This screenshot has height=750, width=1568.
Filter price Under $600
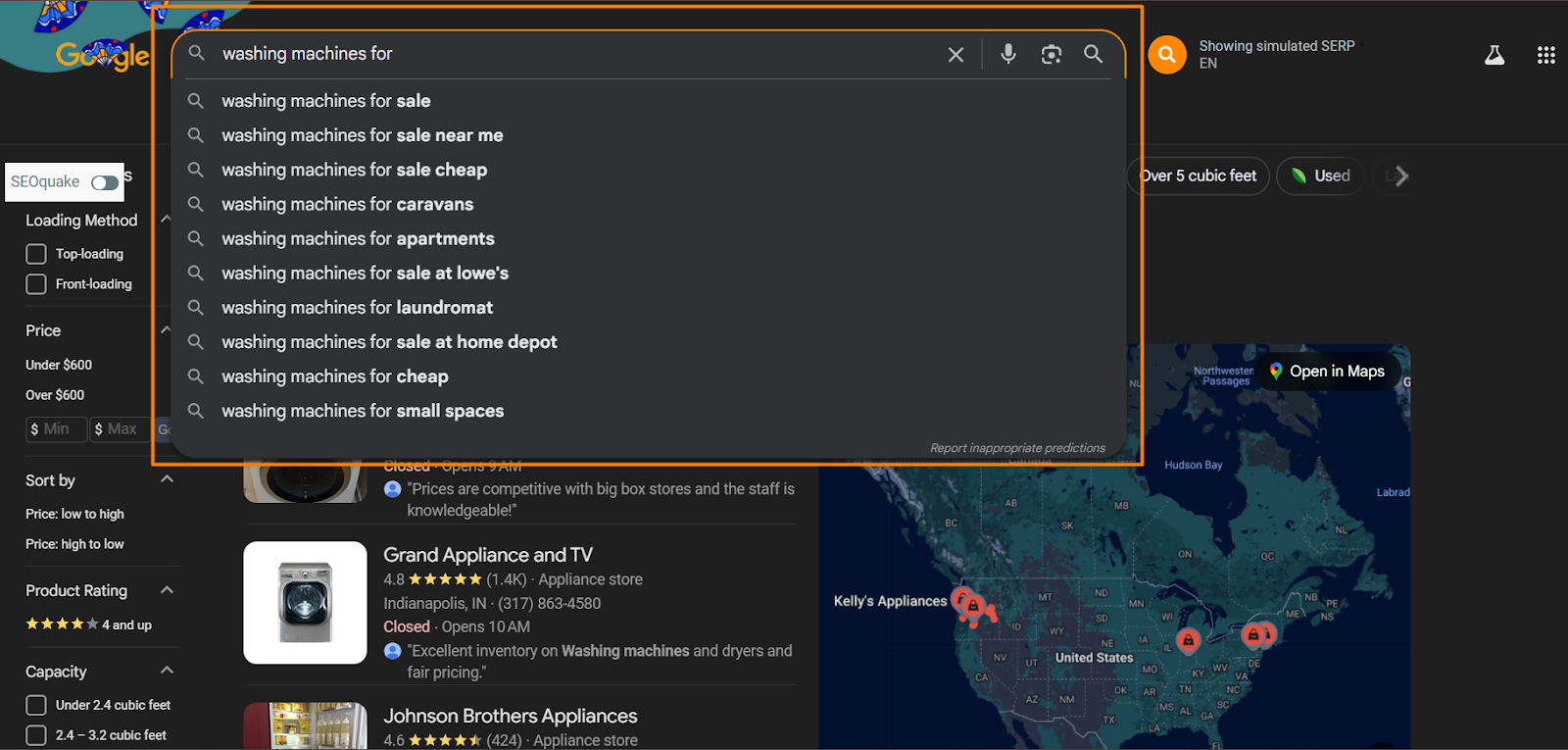point(59,365)
